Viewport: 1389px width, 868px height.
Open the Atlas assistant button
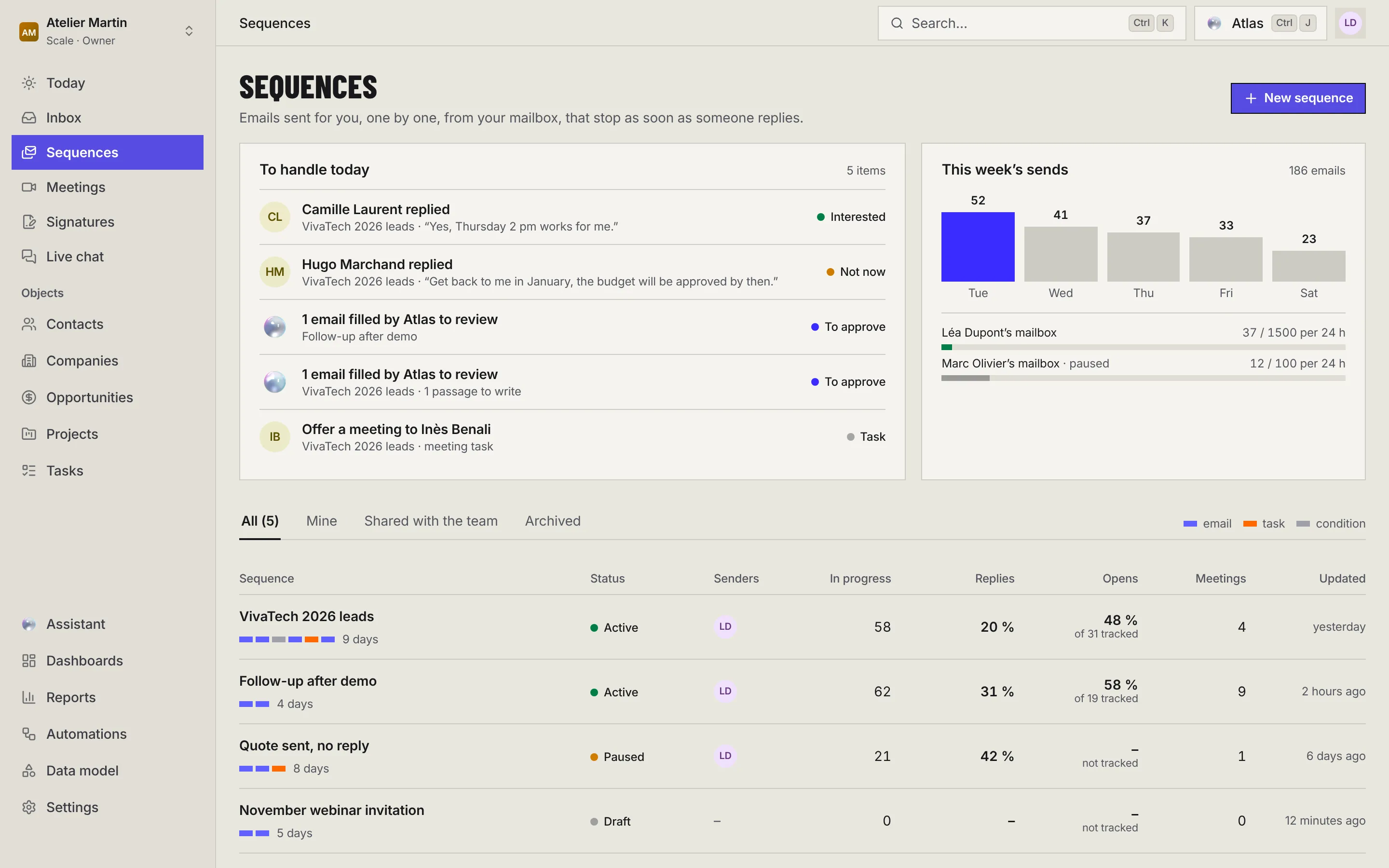[1260, 24]
